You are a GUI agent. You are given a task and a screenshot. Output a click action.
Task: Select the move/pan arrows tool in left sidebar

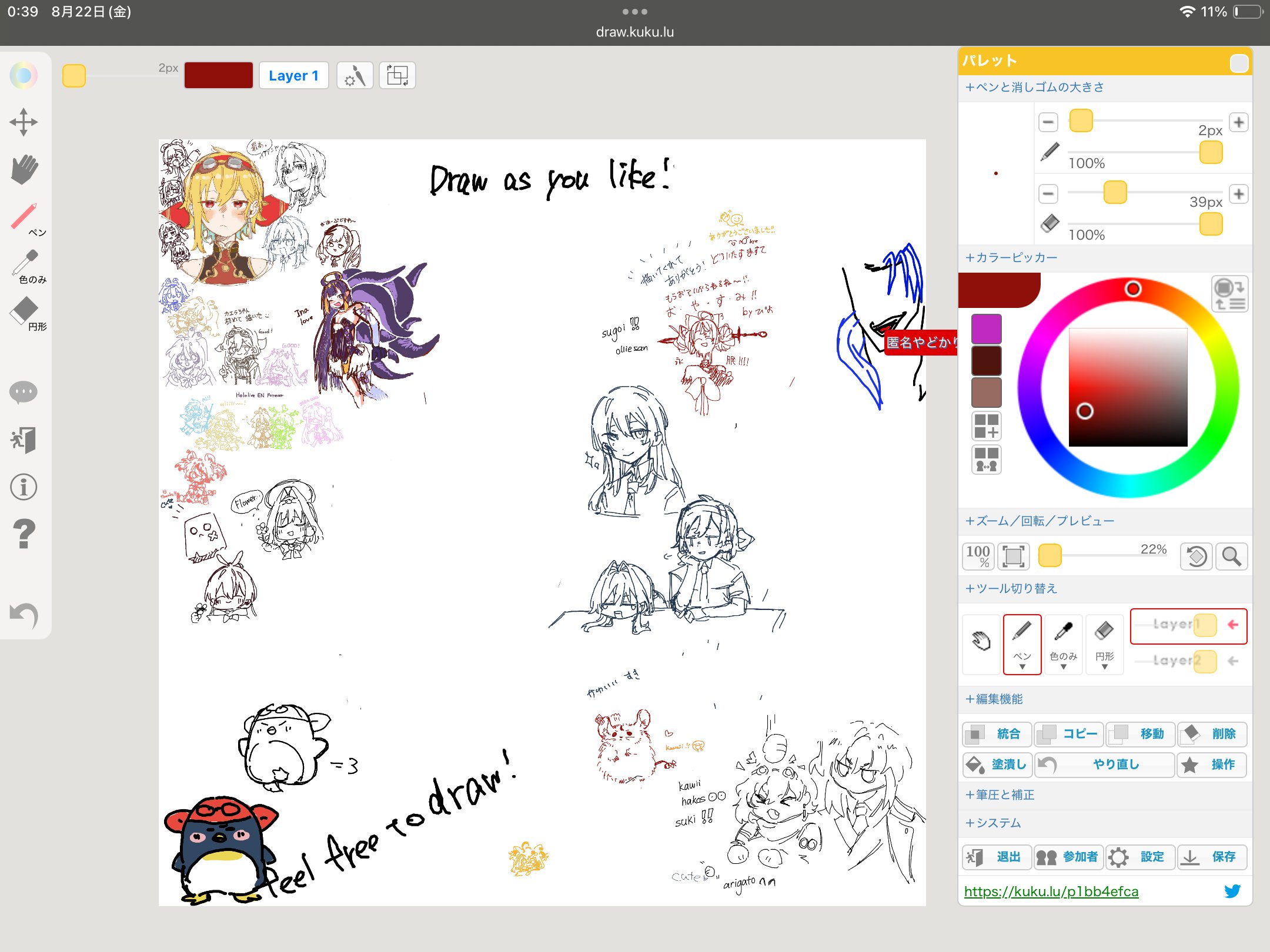(24, 122)
